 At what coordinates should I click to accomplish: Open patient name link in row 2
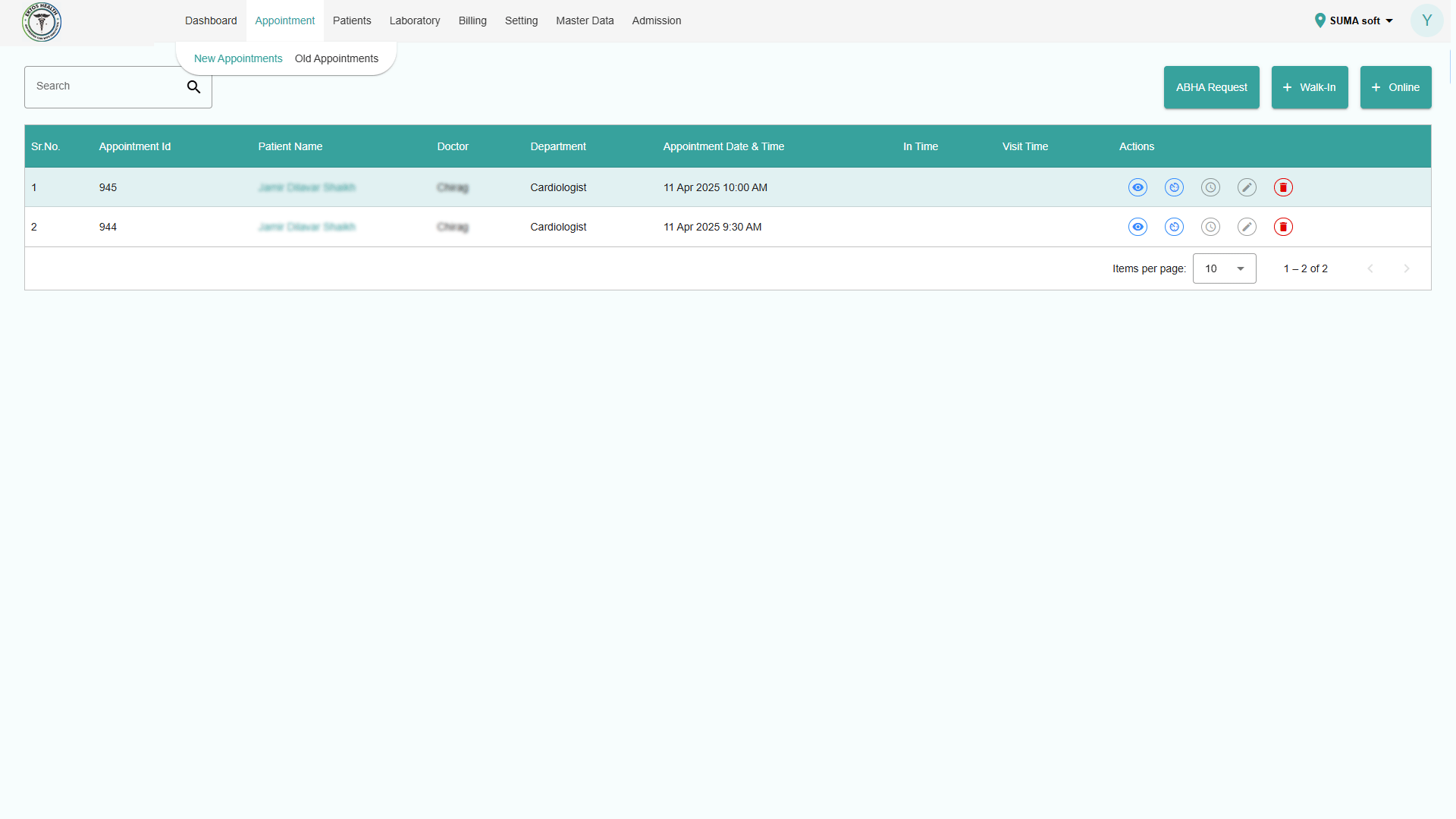coord(306,227)
